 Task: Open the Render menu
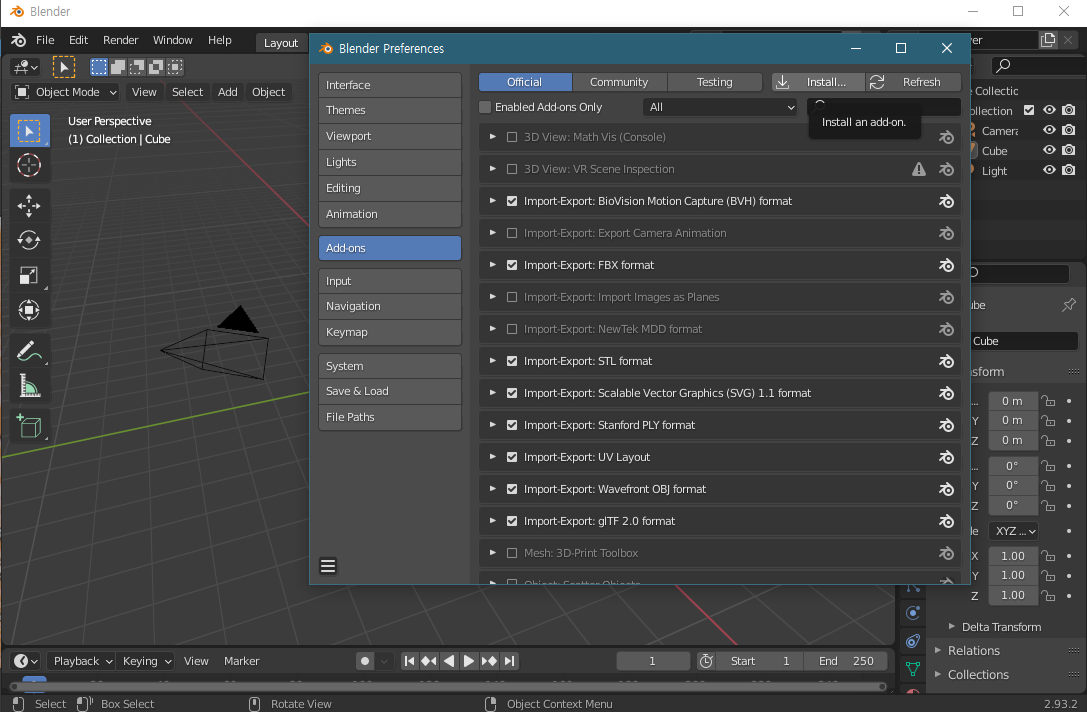[121, 40]
